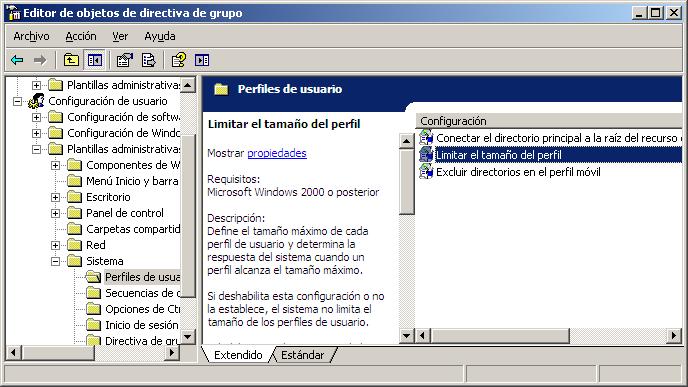Click the settings list horizontal scrollbar thumb
688x387 pixels.
click(x=500, y=336)
